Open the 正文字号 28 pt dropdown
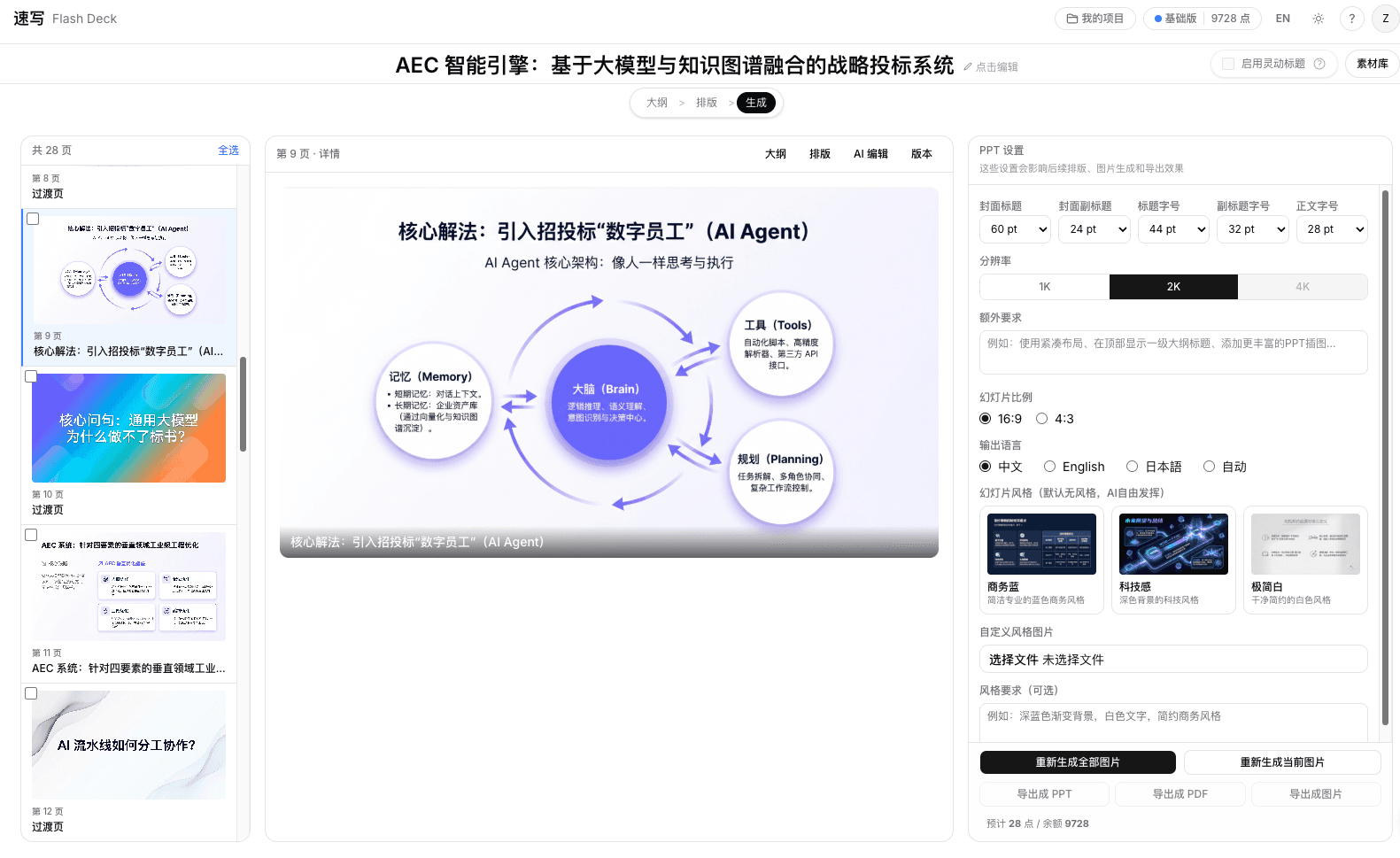The image size is (1400, 858). tap(1332, 229)
